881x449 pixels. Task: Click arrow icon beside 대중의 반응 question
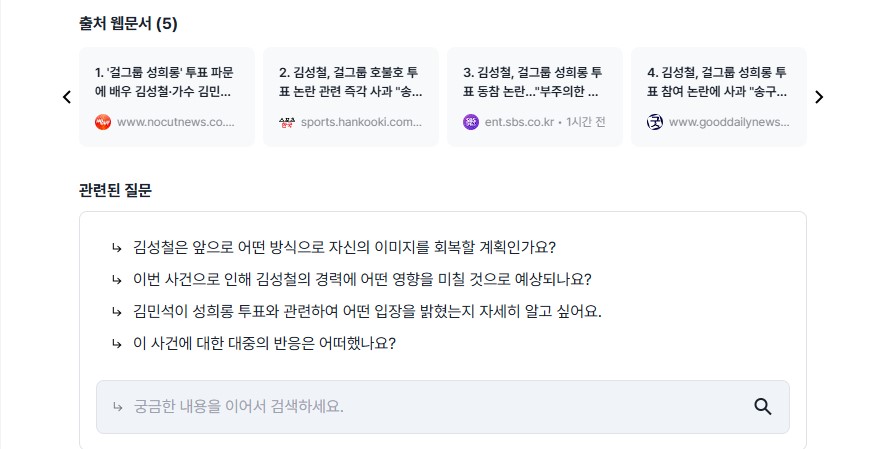[x=116, y=343]
